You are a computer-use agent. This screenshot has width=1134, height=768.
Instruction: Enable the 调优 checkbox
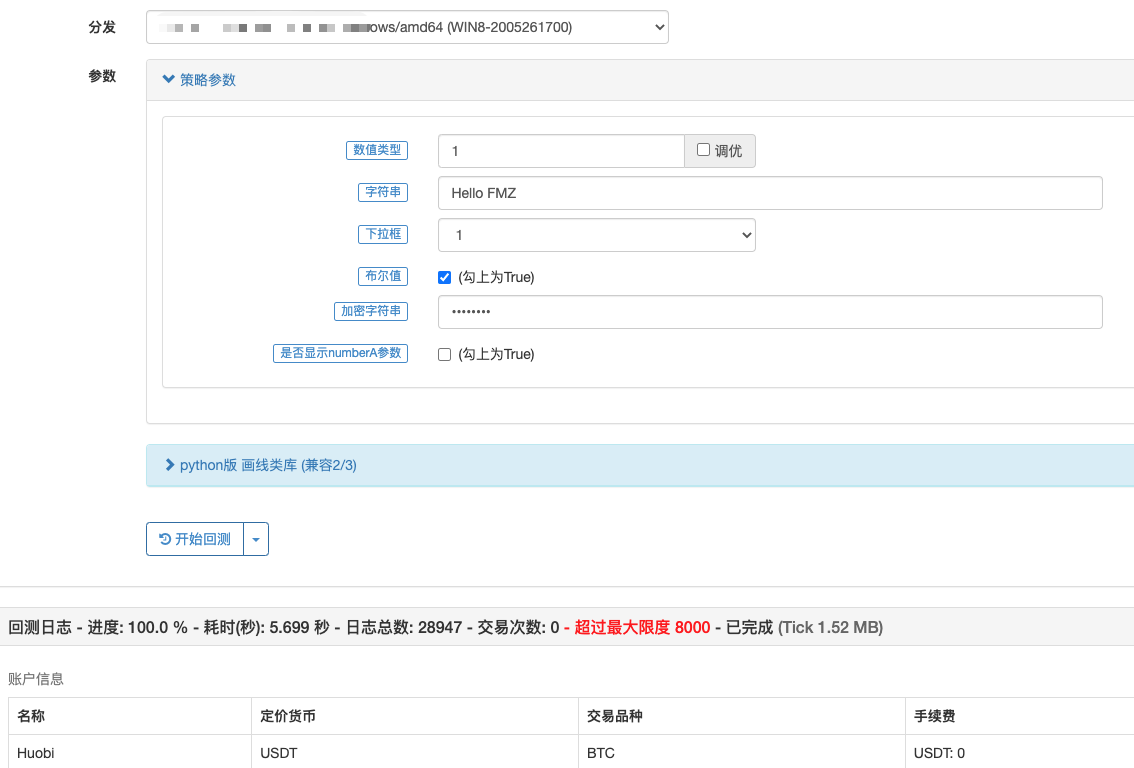703,150
